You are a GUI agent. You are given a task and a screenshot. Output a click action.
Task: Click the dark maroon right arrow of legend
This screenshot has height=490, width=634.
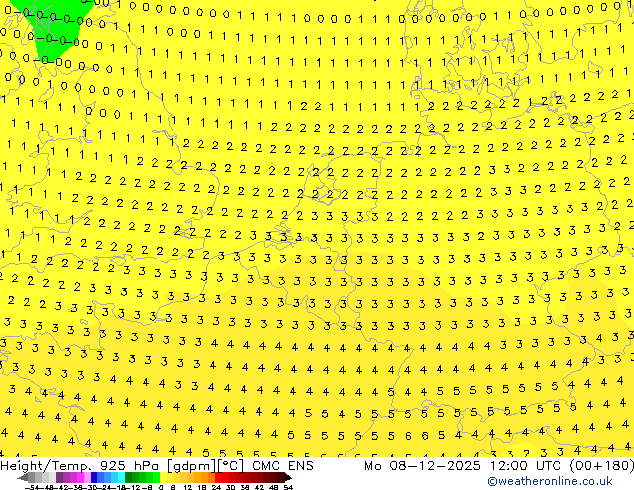tap(287, 478)
